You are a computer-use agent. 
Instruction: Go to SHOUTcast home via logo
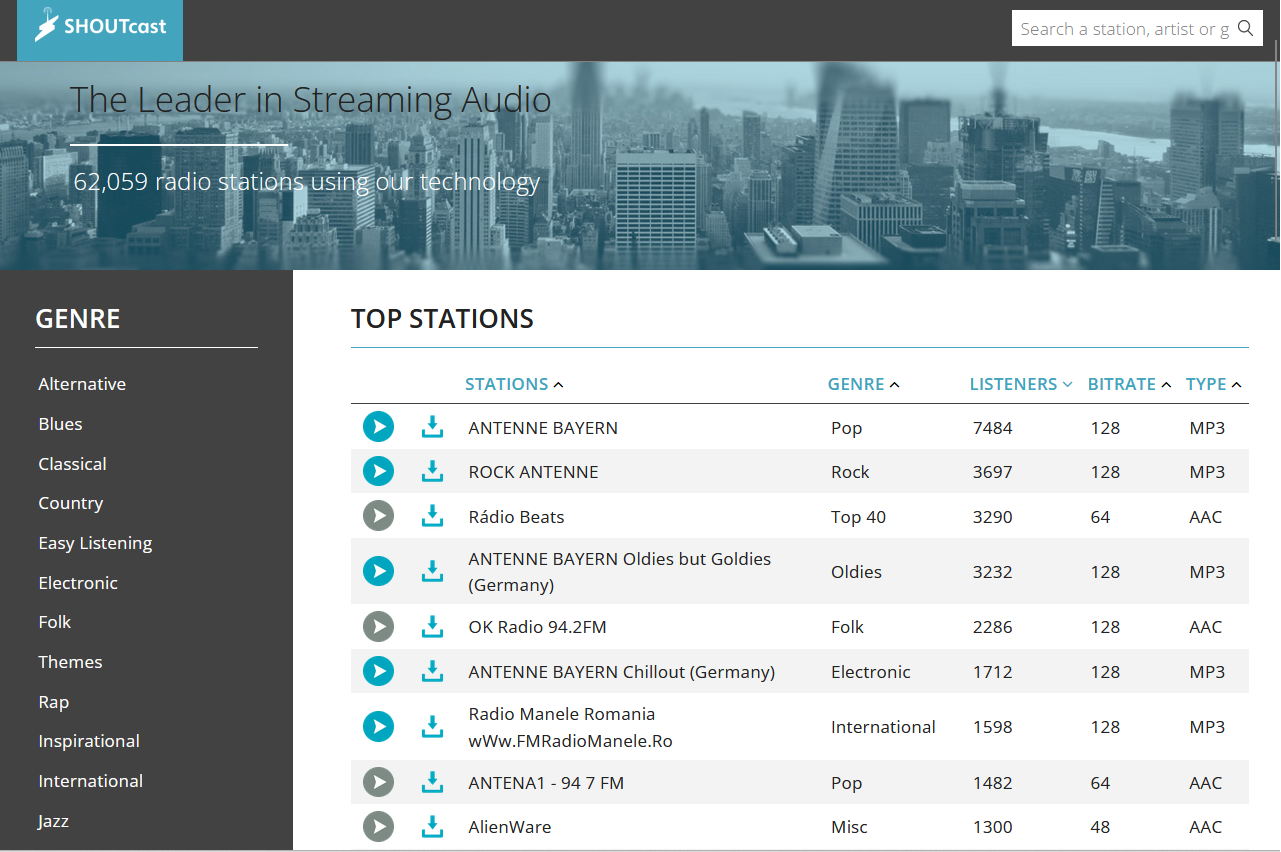[x=100, y=28]
